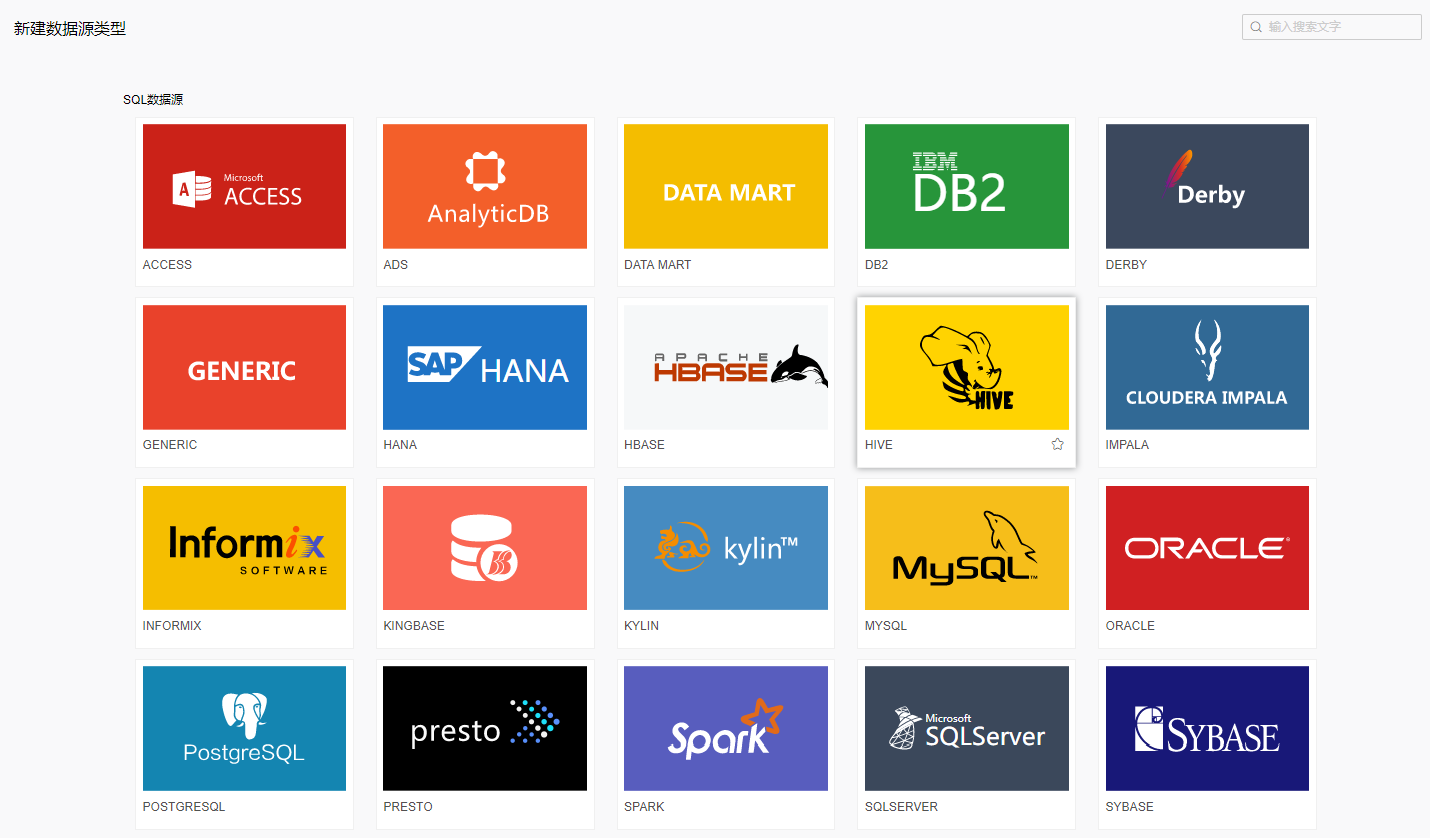The height and width of the screenshot is (838, 1430).
Task: Click the INFORMIX caption text
Action: tap(172, 626)
